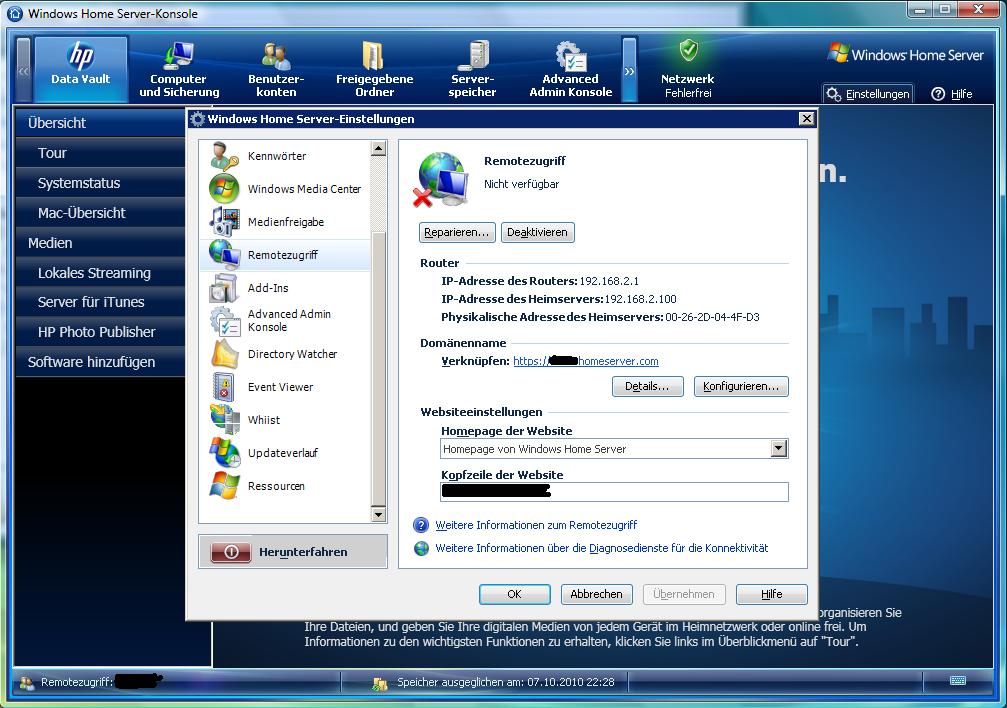Open Serverspeicher tab
This screenshot has width=1007, height=708.
[473, 69]
